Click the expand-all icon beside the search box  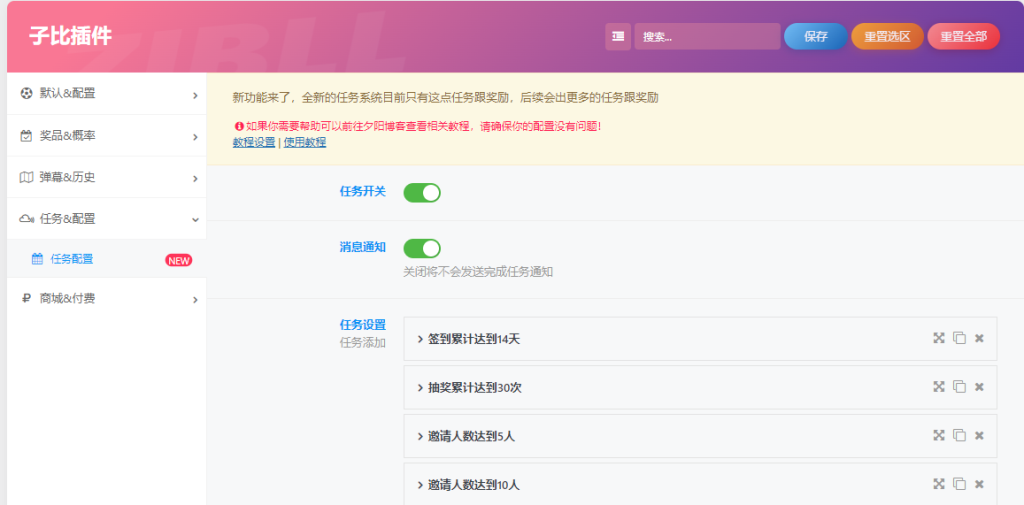click(618, 37)
